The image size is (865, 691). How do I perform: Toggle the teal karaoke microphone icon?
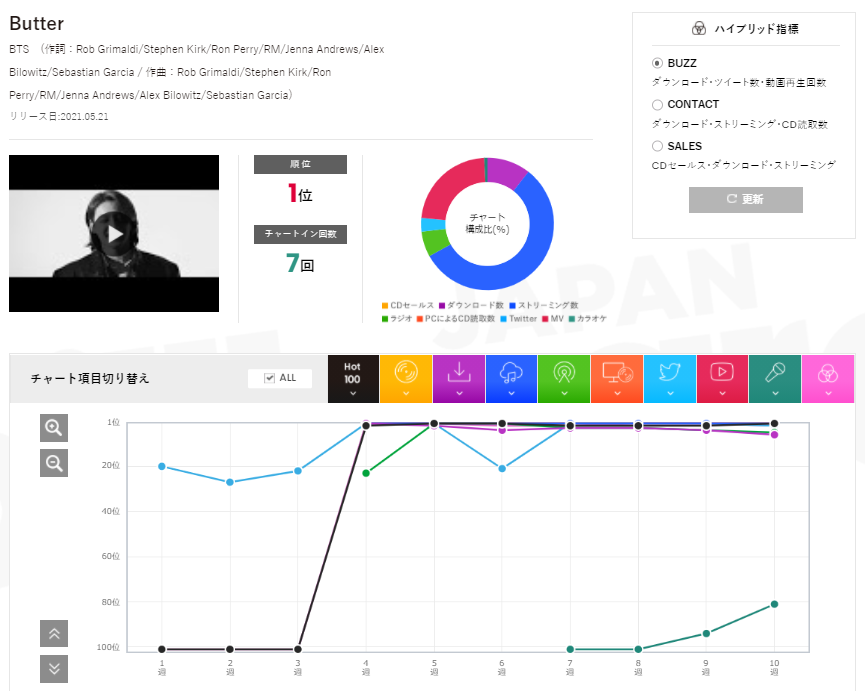click(775, 379)
